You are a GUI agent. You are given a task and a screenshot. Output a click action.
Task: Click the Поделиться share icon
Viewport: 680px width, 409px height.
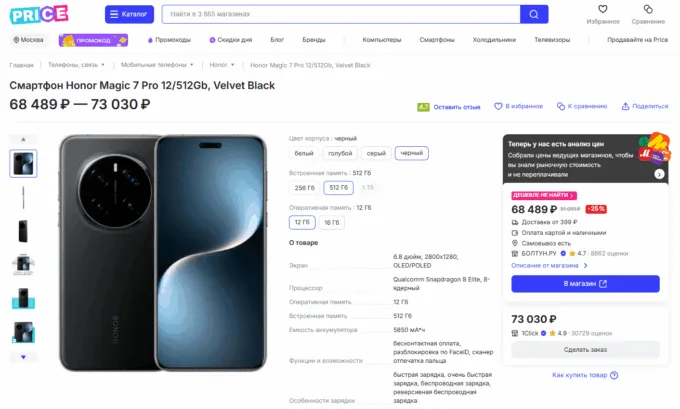(625, 106)
